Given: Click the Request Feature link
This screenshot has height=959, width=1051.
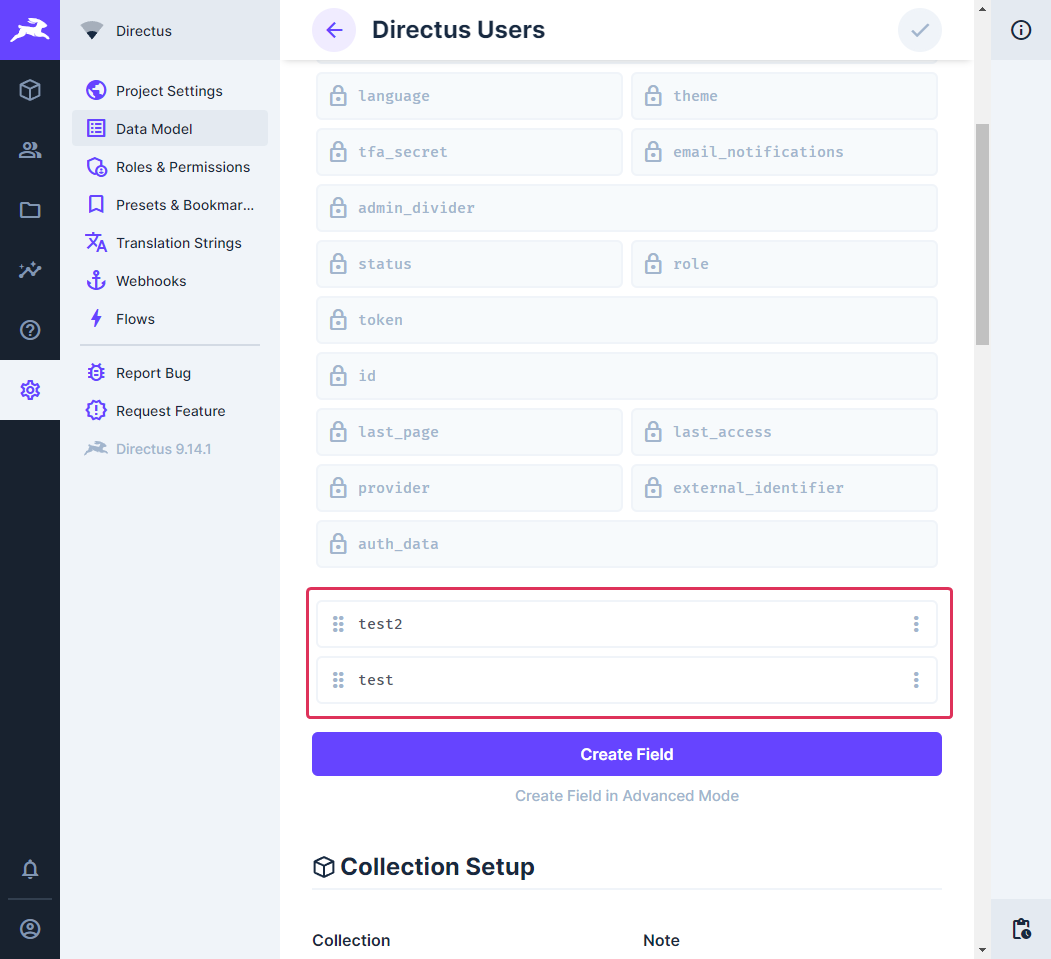Looking at the screenshot, I should (x=170, y=411).
